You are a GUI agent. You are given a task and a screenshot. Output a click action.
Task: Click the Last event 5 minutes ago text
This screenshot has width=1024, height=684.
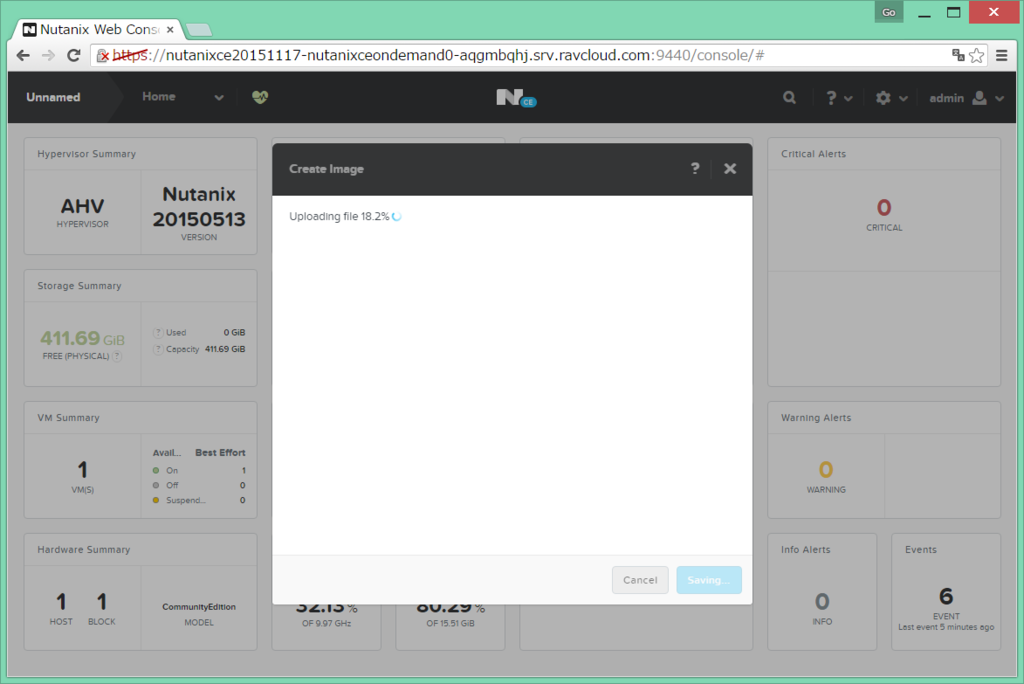tap(946, 627)
